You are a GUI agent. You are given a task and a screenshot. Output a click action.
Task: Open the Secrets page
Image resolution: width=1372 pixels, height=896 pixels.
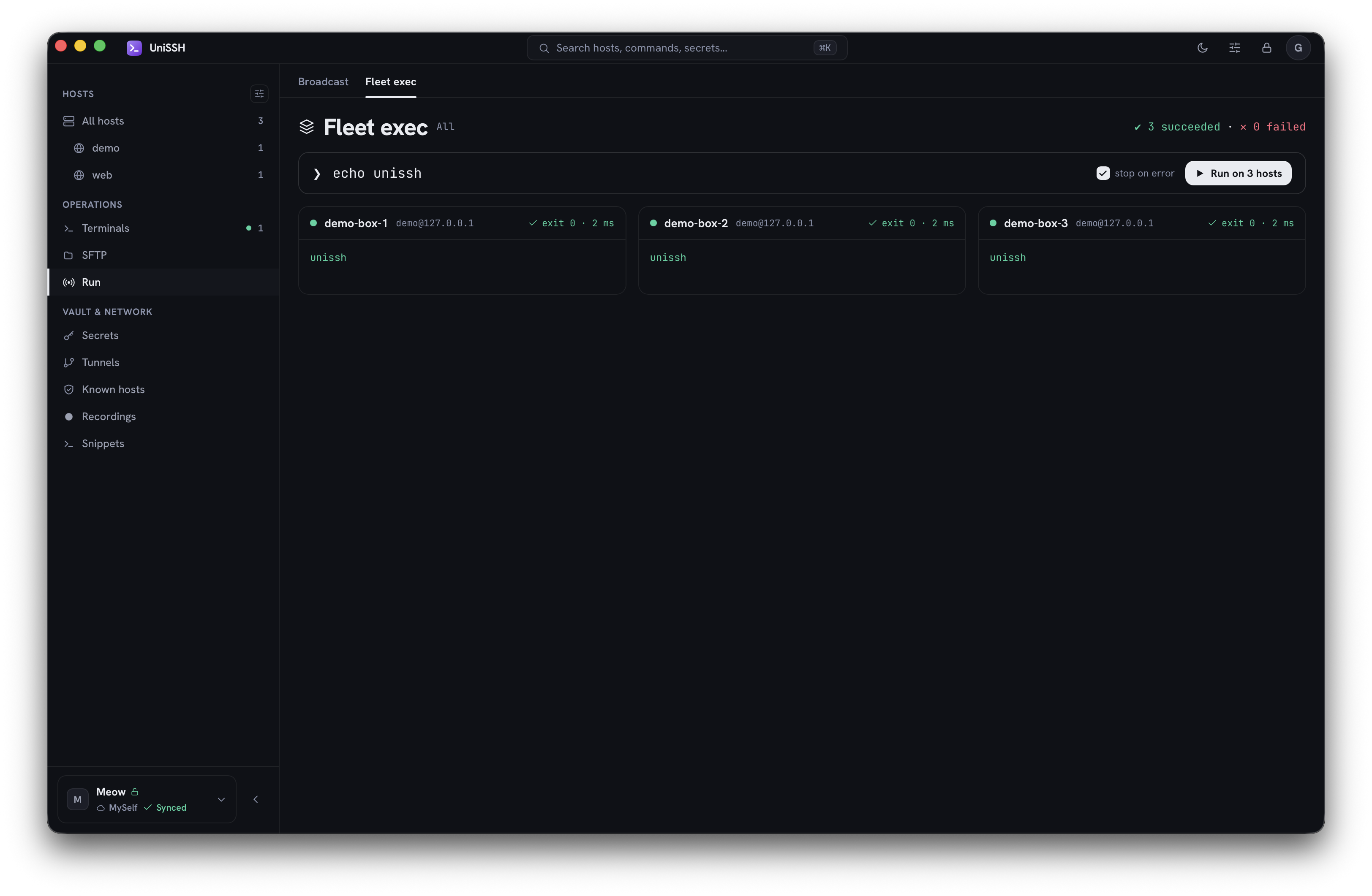[x=163, y=335]
